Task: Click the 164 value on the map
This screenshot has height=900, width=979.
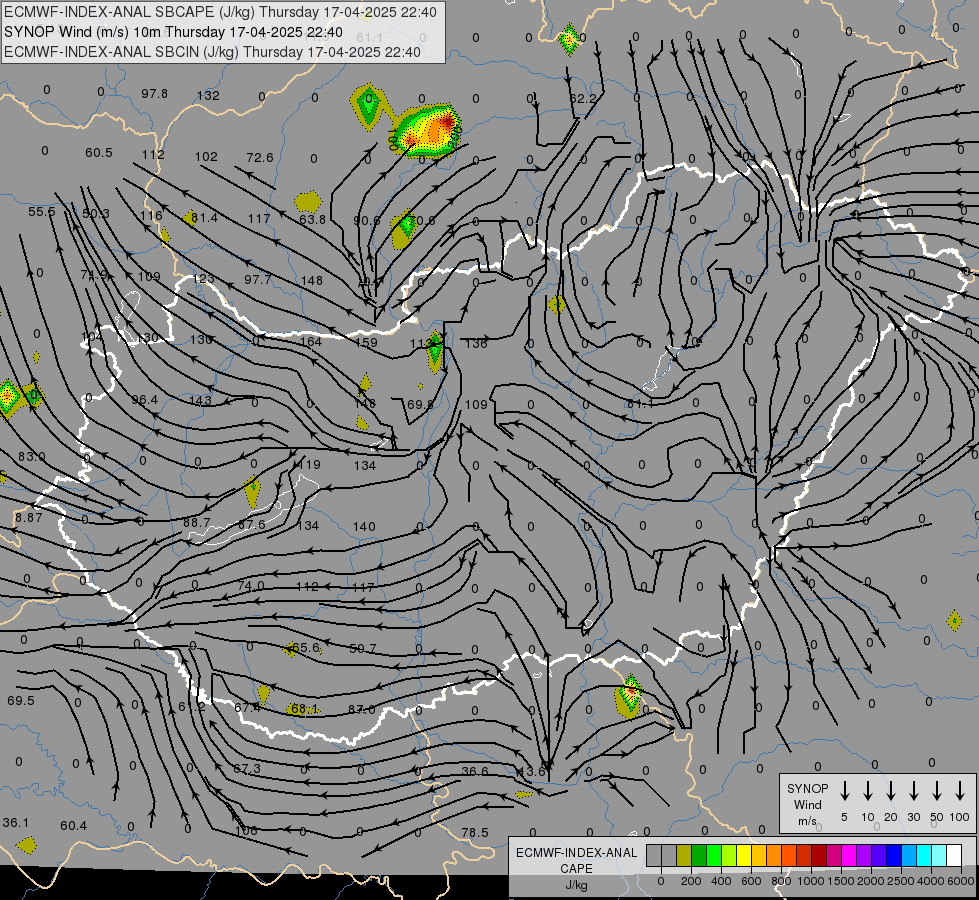Action: pyautogui.click(x=311, y=341)
